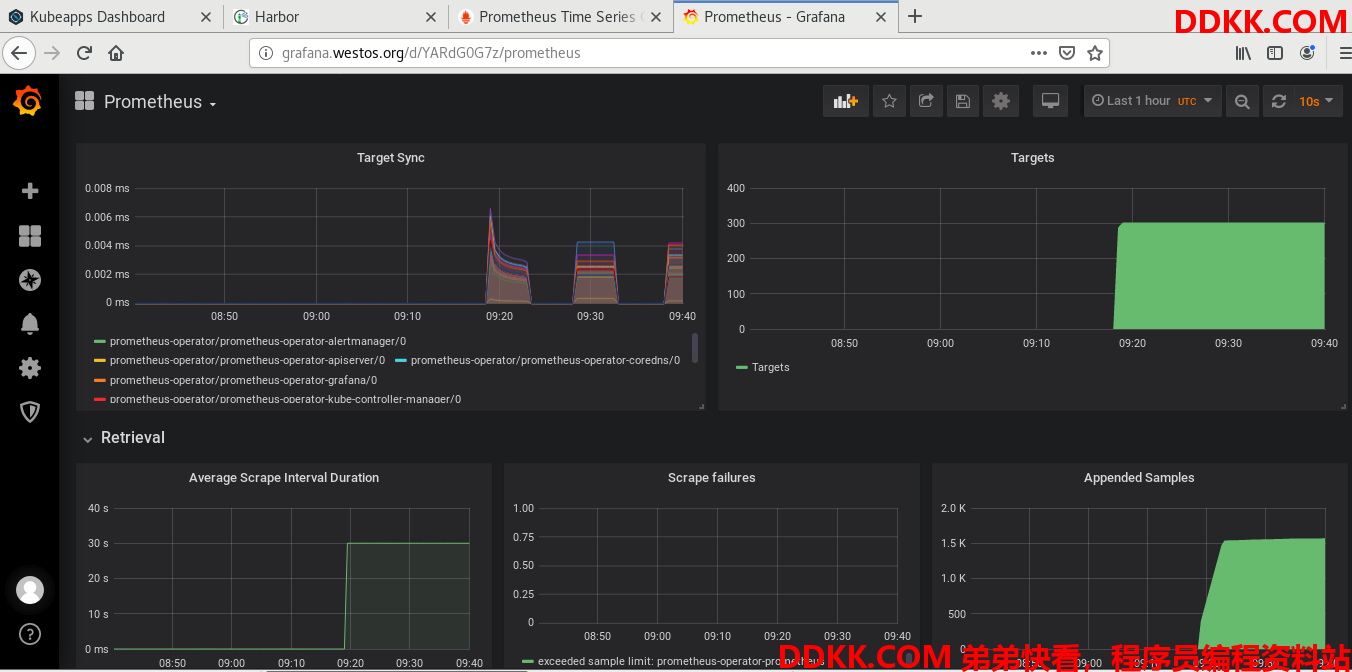Toggle prometheus-operator-coredns/0 legend series

(545, 360)
